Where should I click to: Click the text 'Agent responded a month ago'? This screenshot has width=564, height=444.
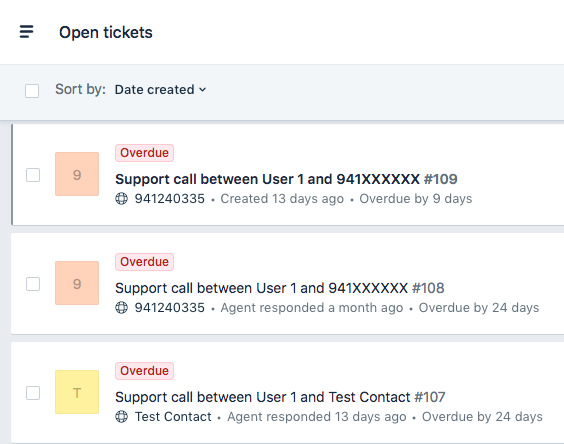[312, 308]
